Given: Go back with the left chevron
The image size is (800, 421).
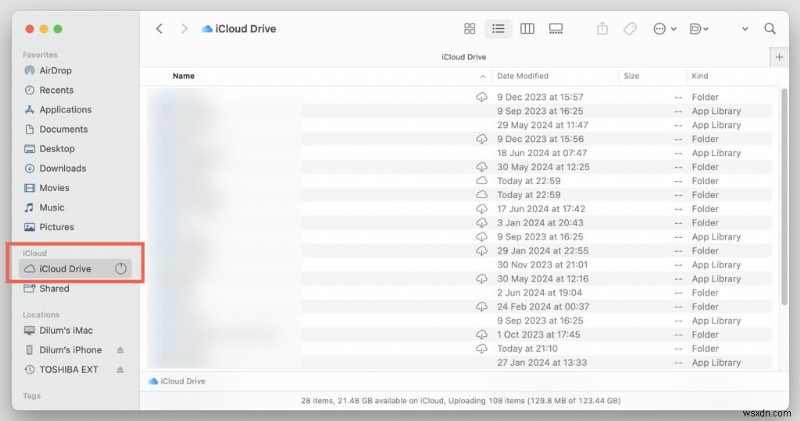Looking at the screenshot, I should (159, 29).
